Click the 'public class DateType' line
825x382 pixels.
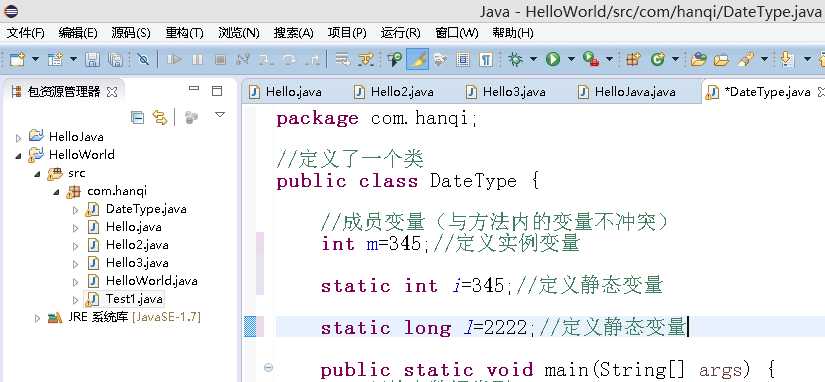tap(408, 182)
